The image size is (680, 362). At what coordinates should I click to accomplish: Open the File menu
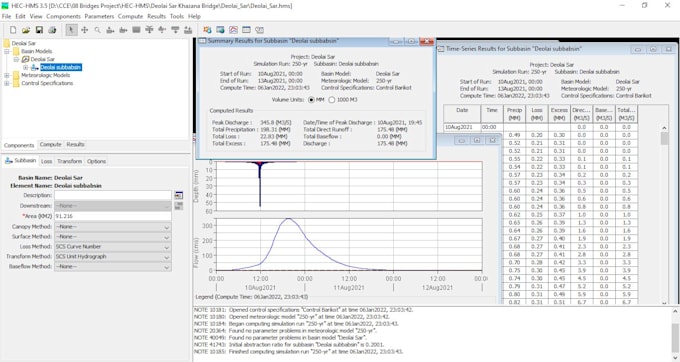[x=7, y=16]
